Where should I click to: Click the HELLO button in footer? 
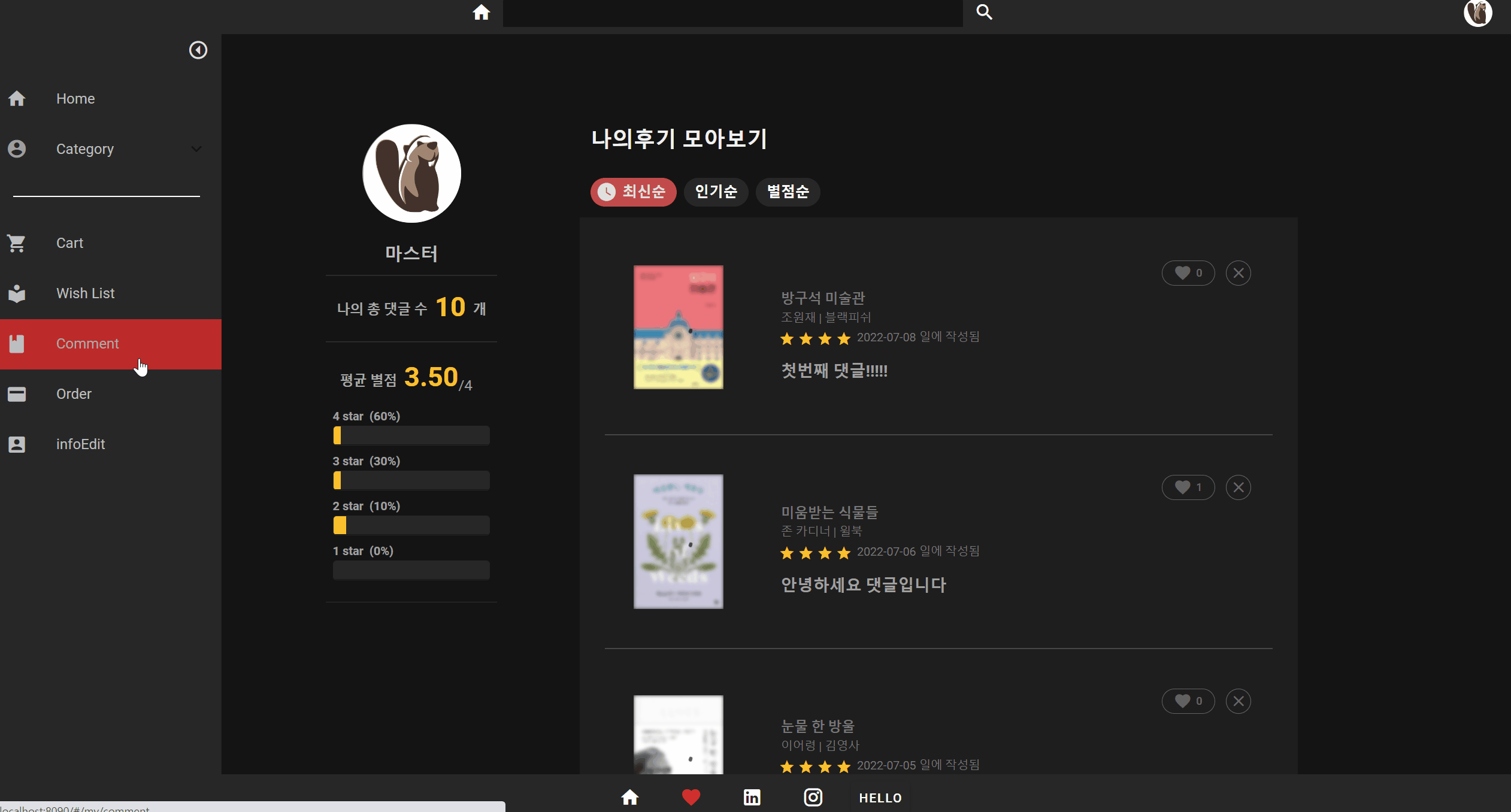[880, 798]
